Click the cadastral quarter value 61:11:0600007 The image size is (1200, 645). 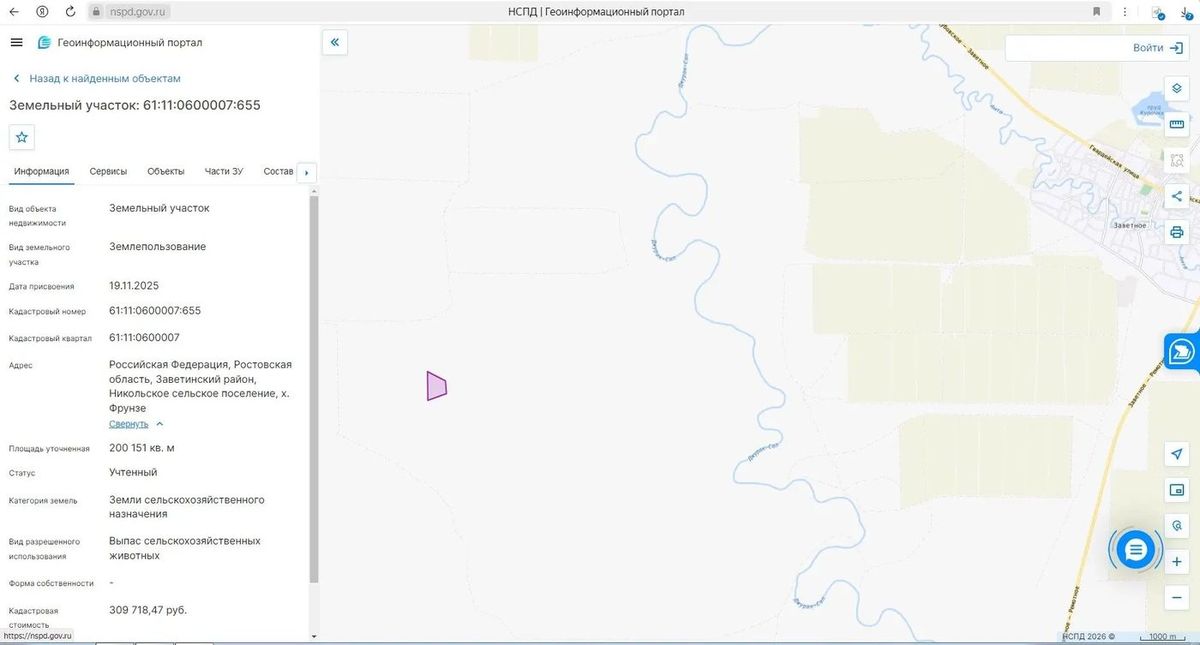(x=144, y=337)
